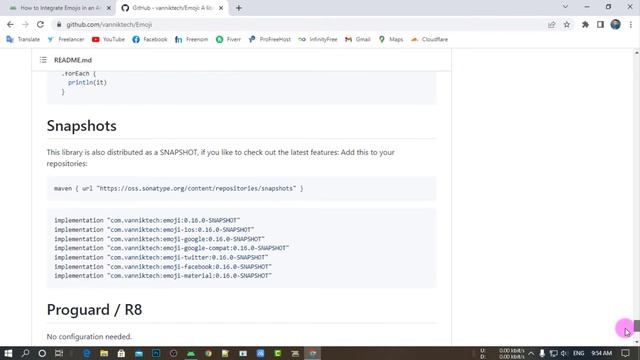The height and width of the screenshot is (360, 640).
Task: Open Cortana circle on the taskbar
Action: coord(42,353)
